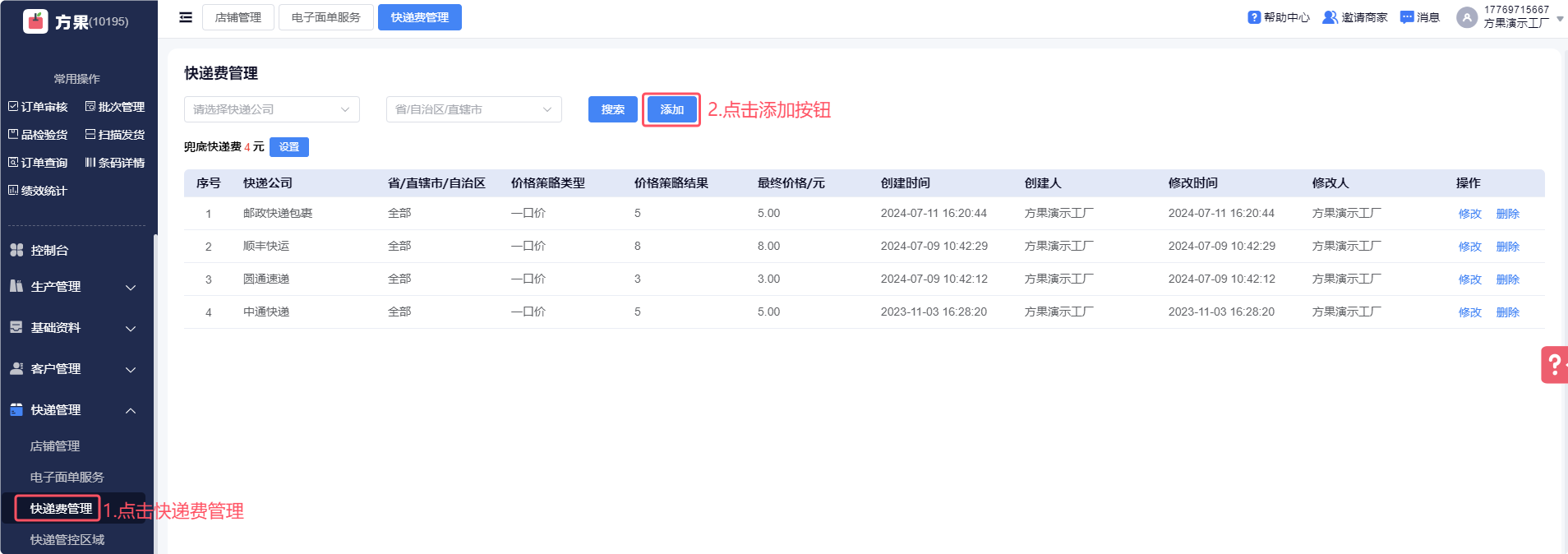
Task: Open the red floating help question icon
Action: [1554, 364]
